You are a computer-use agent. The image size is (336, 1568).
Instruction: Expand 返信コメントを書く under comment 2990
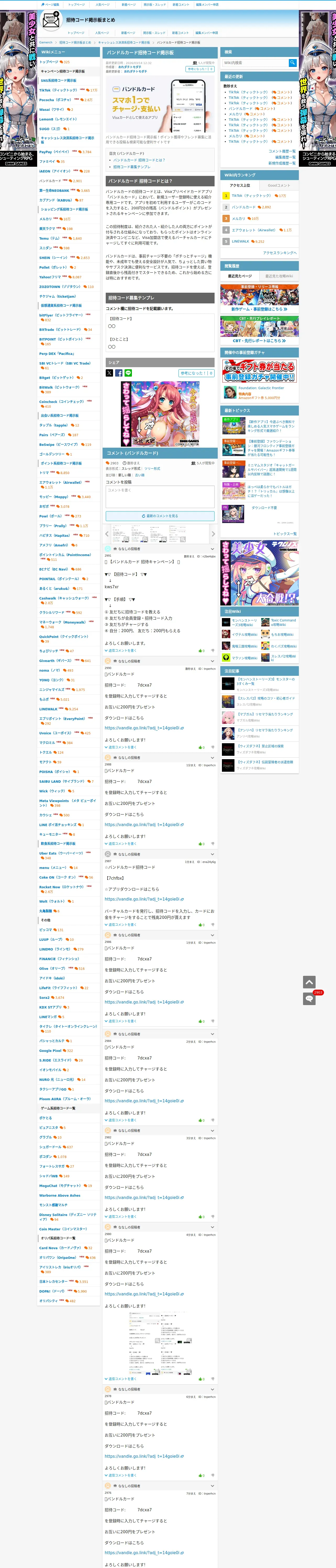(121, 747)
